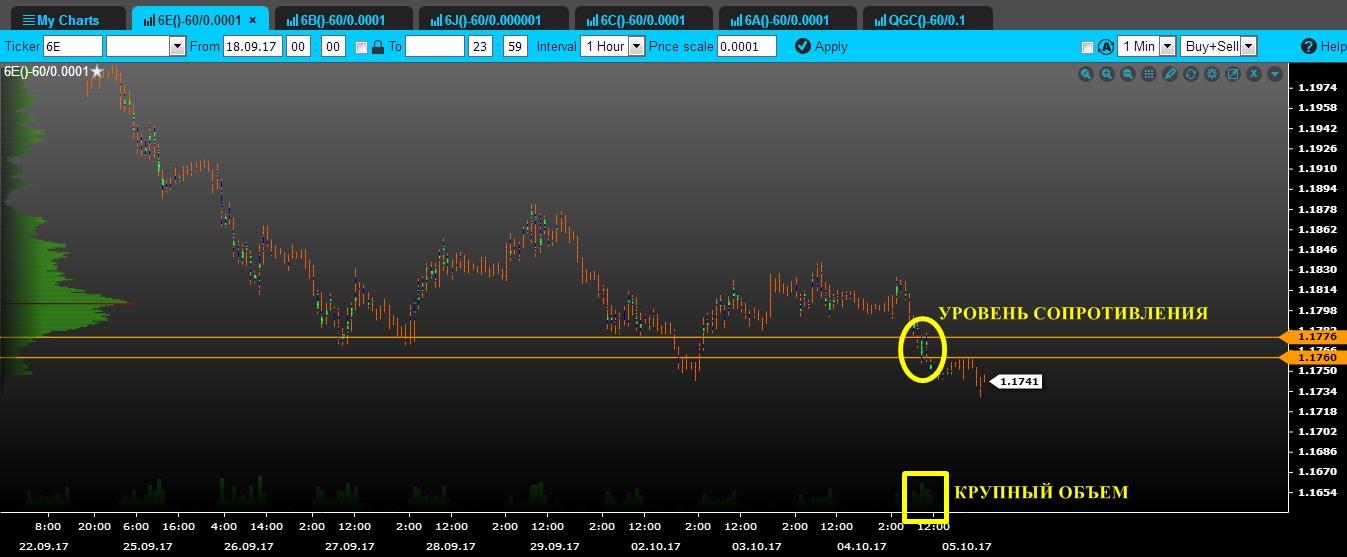The image size is (1347, 557).
Task: Click the refresh chart icon
Action: coord(1191,74)
